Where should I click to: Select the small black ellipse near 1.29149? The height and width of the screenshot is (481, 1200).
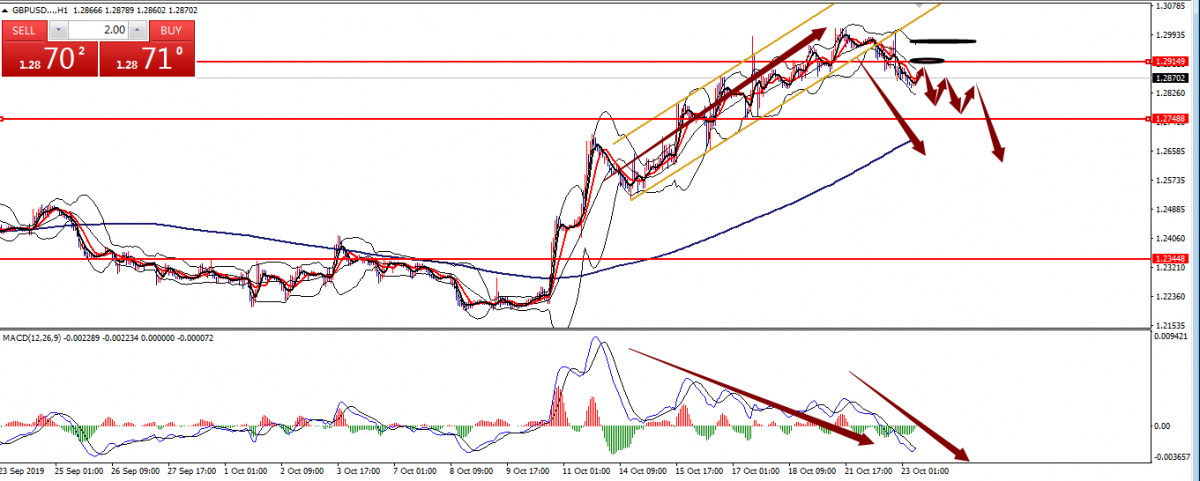coord(929,61)
